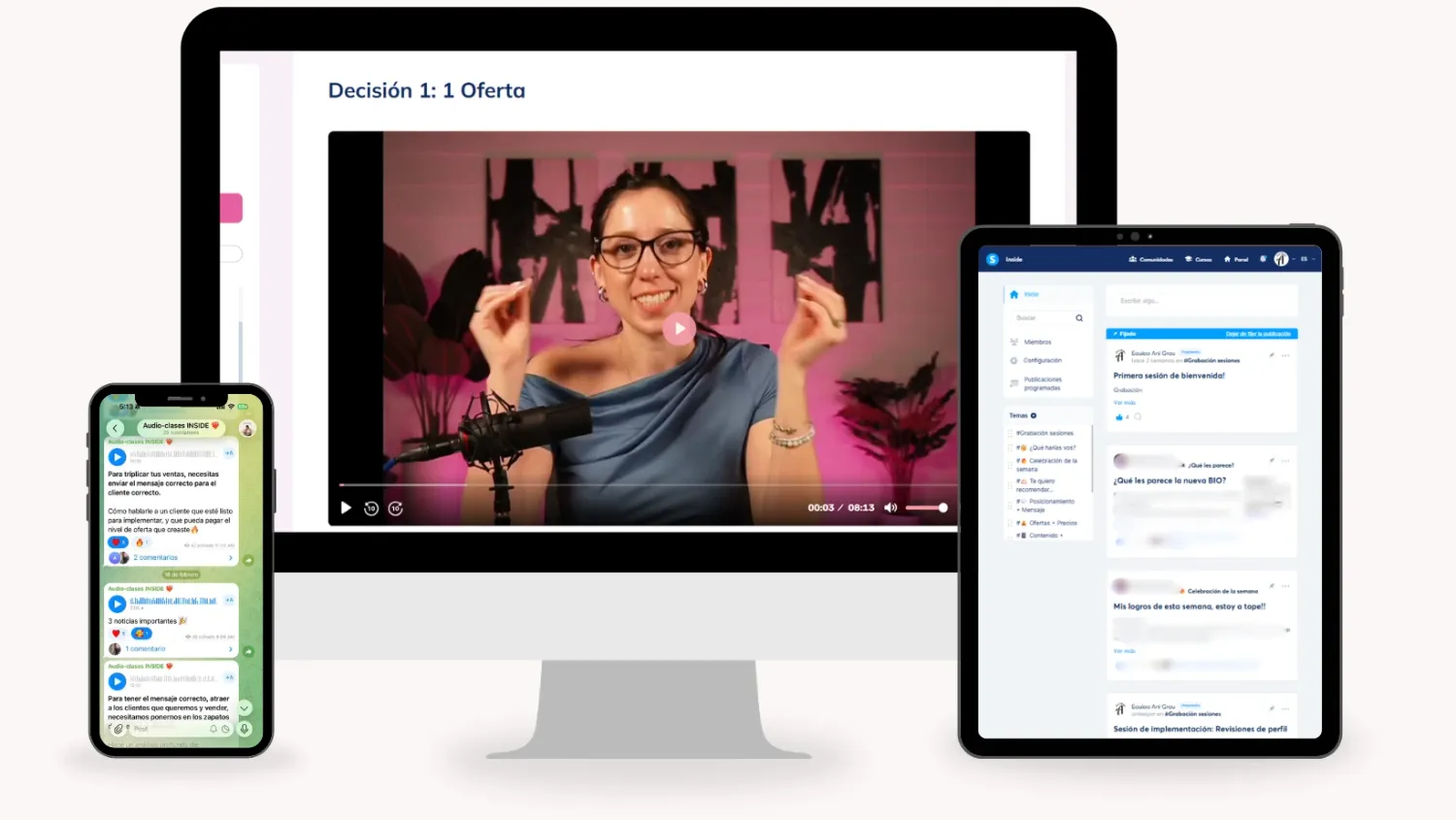The image size is (1456, 820).
Task: Open the Panel menu on the tablet
Action: click(1237, 259)
